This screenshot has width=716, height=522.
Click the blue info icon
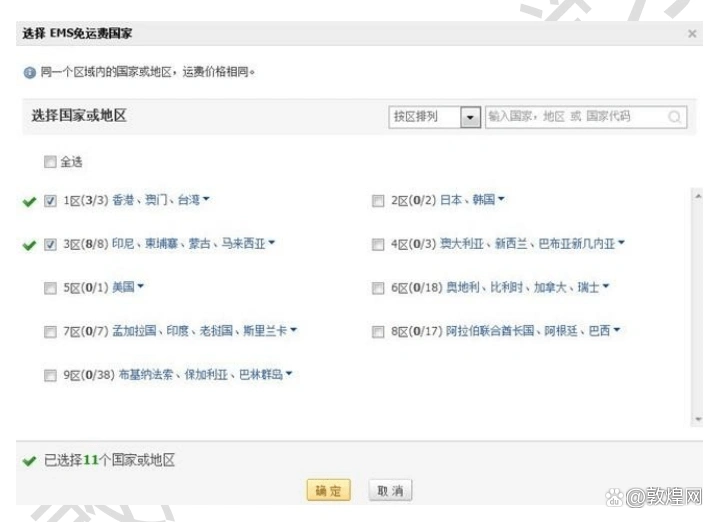[30, 72]
